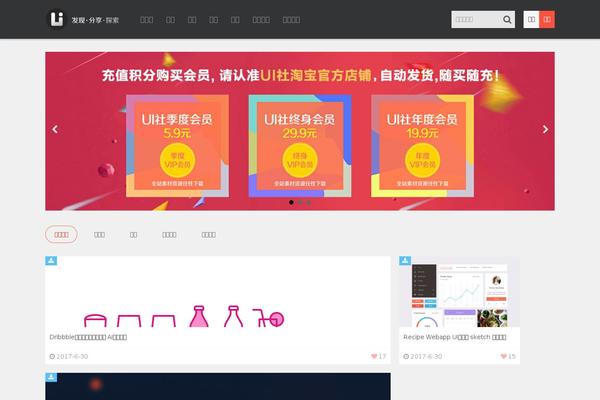Click the magnifier search icon
600x400 pixels.
tap(507, 20)
